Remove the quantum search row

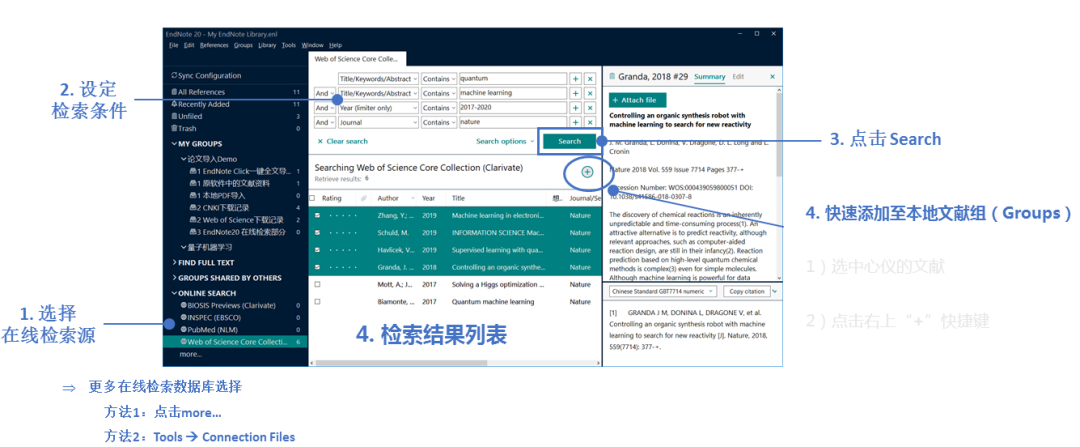590,79
